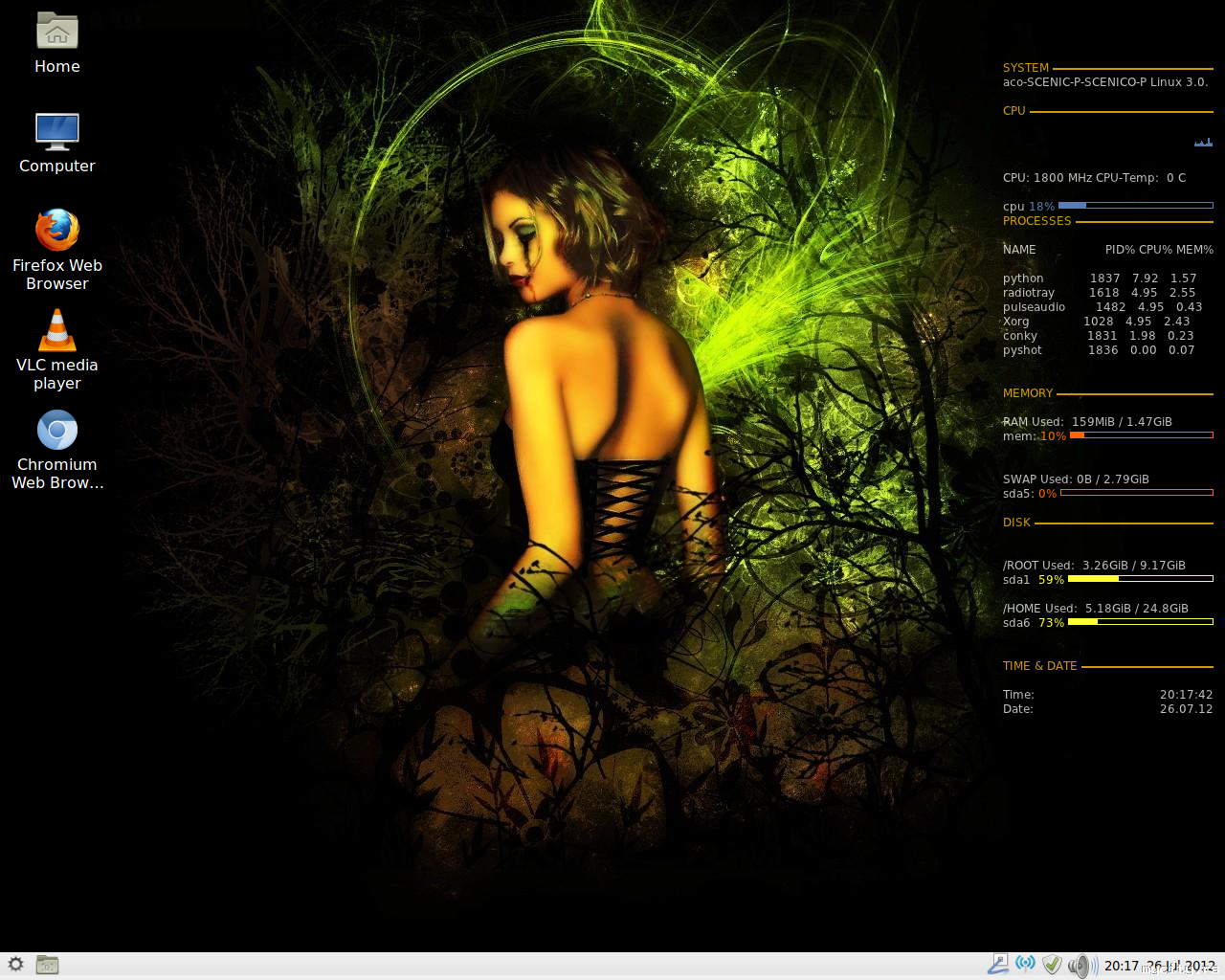Click the mem 10% usage bar
Screen dimensions: 1225x980
[1142, 435]
